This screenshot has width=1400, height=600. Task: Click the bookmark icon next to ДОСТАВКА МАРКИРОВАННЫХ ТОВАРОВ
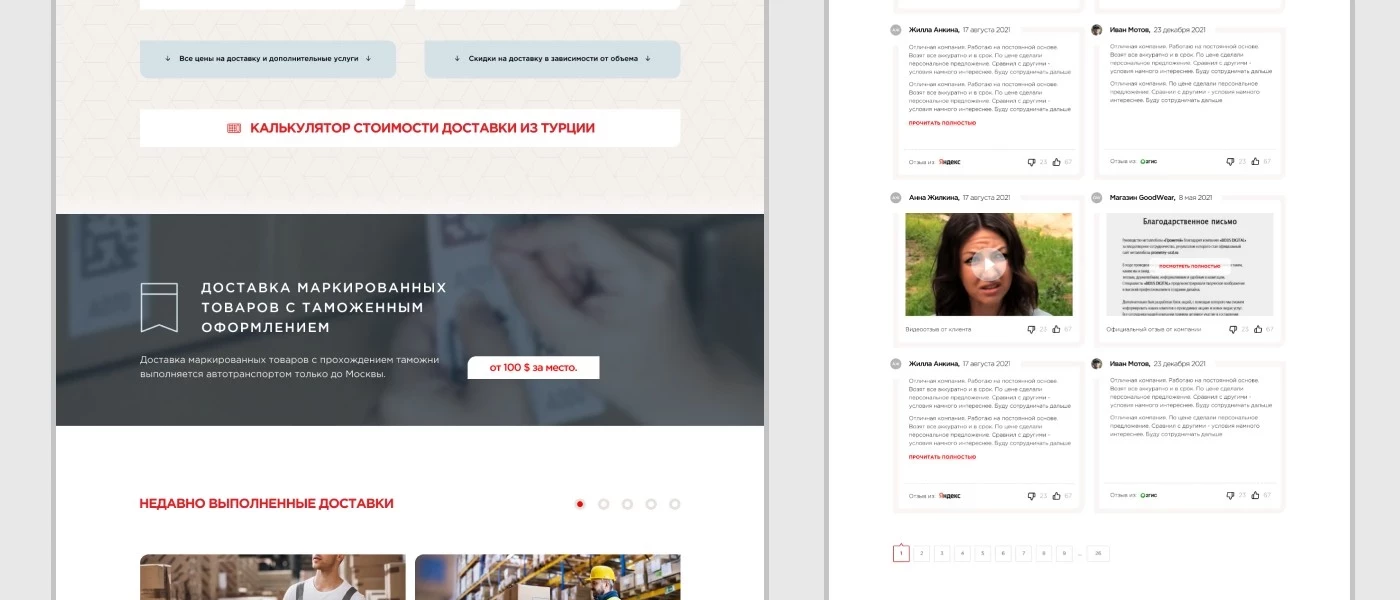click(x=159, y=307)
